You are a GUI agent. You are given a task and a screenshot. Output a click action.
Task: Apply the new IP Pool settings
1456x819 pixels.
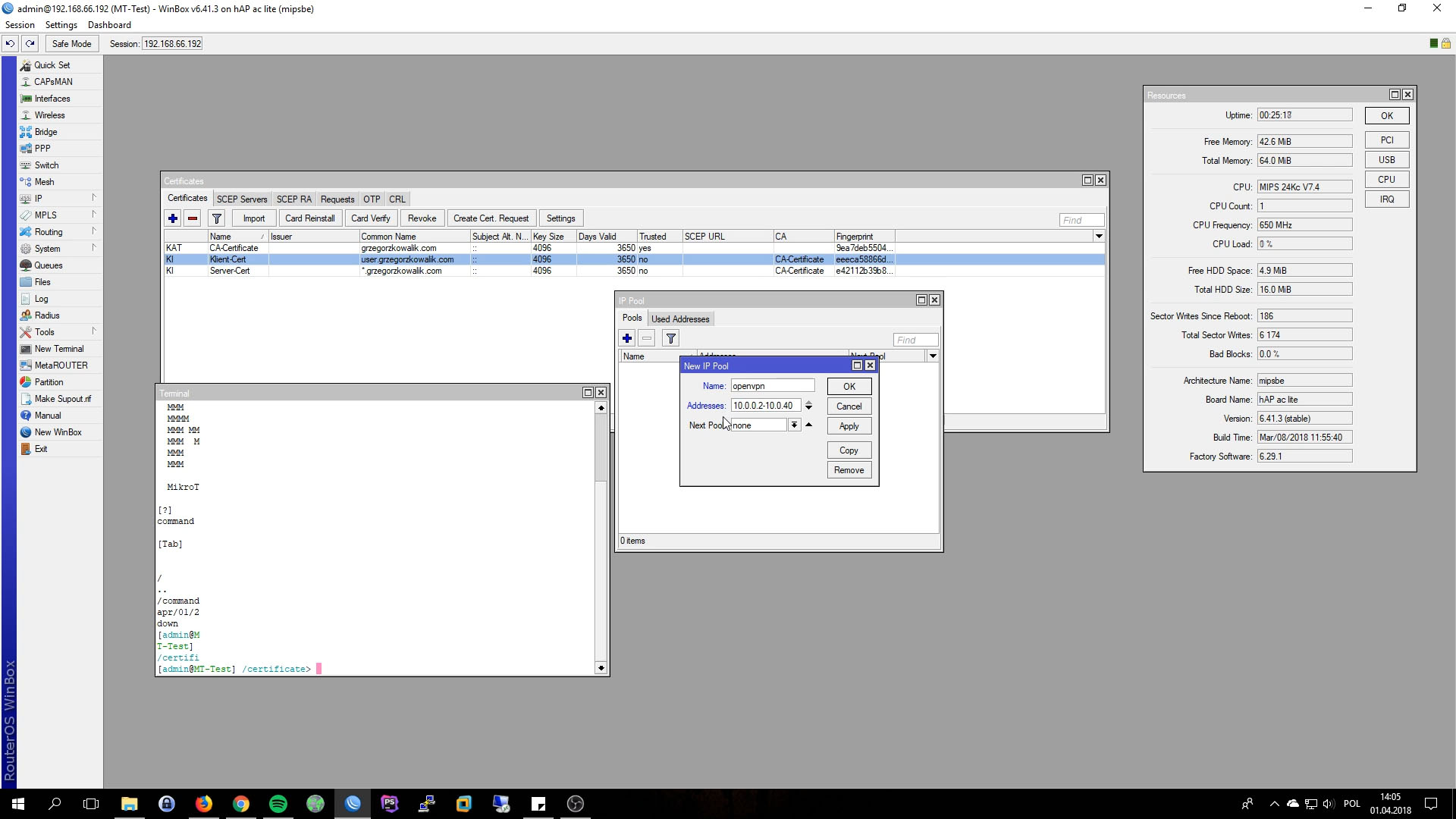tap(849, 425)
